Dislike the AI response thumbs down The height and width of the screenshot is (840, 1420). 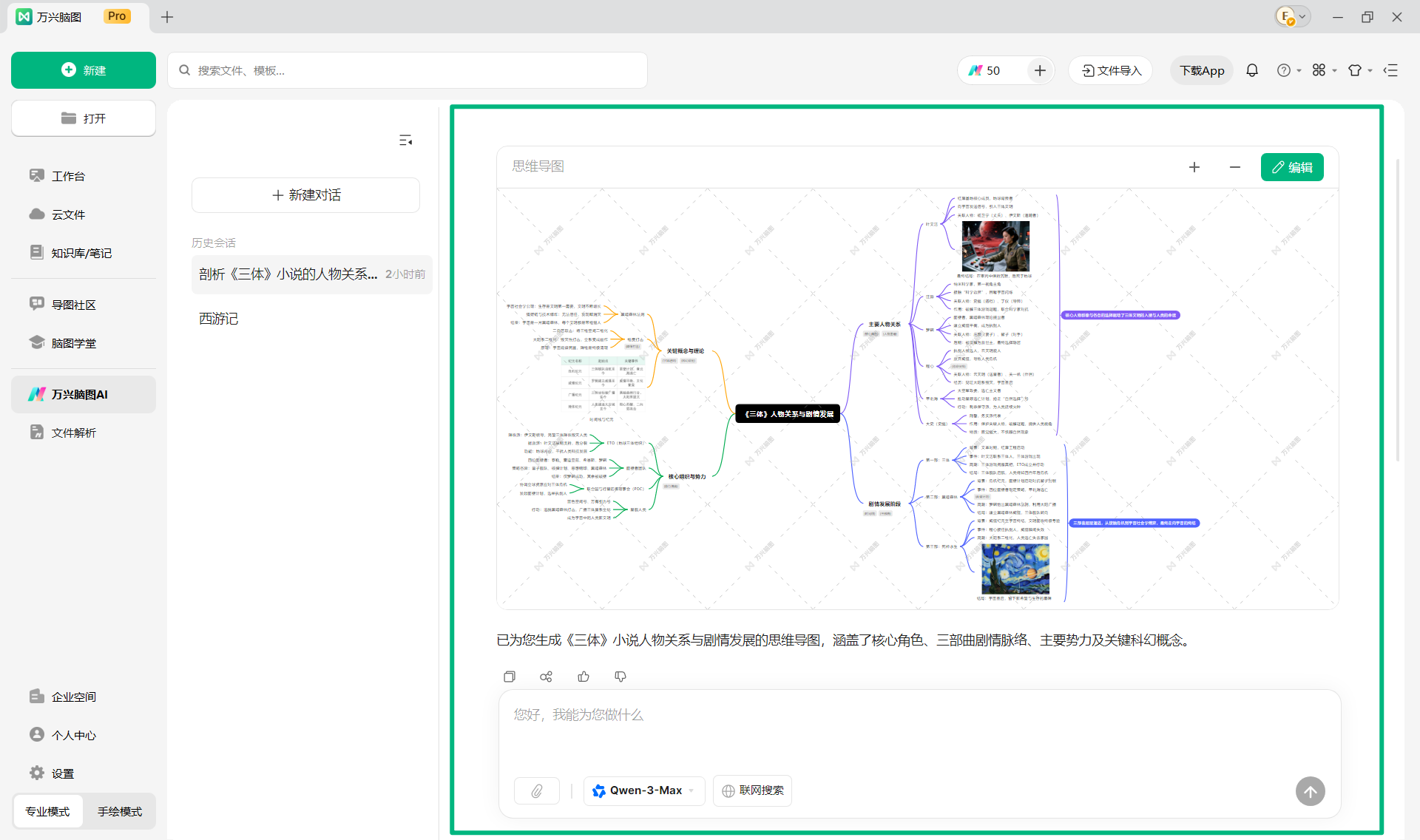point(621,677)
